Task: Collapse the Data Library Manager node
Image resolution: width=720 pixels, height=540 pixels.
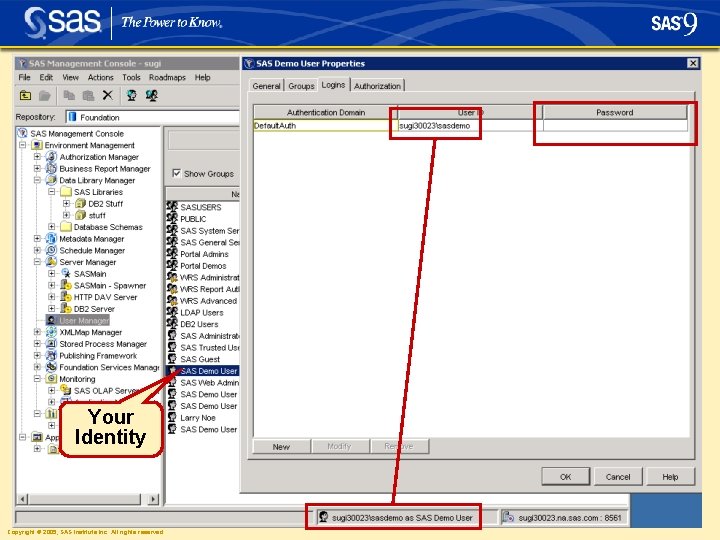Action: (37, 180)
